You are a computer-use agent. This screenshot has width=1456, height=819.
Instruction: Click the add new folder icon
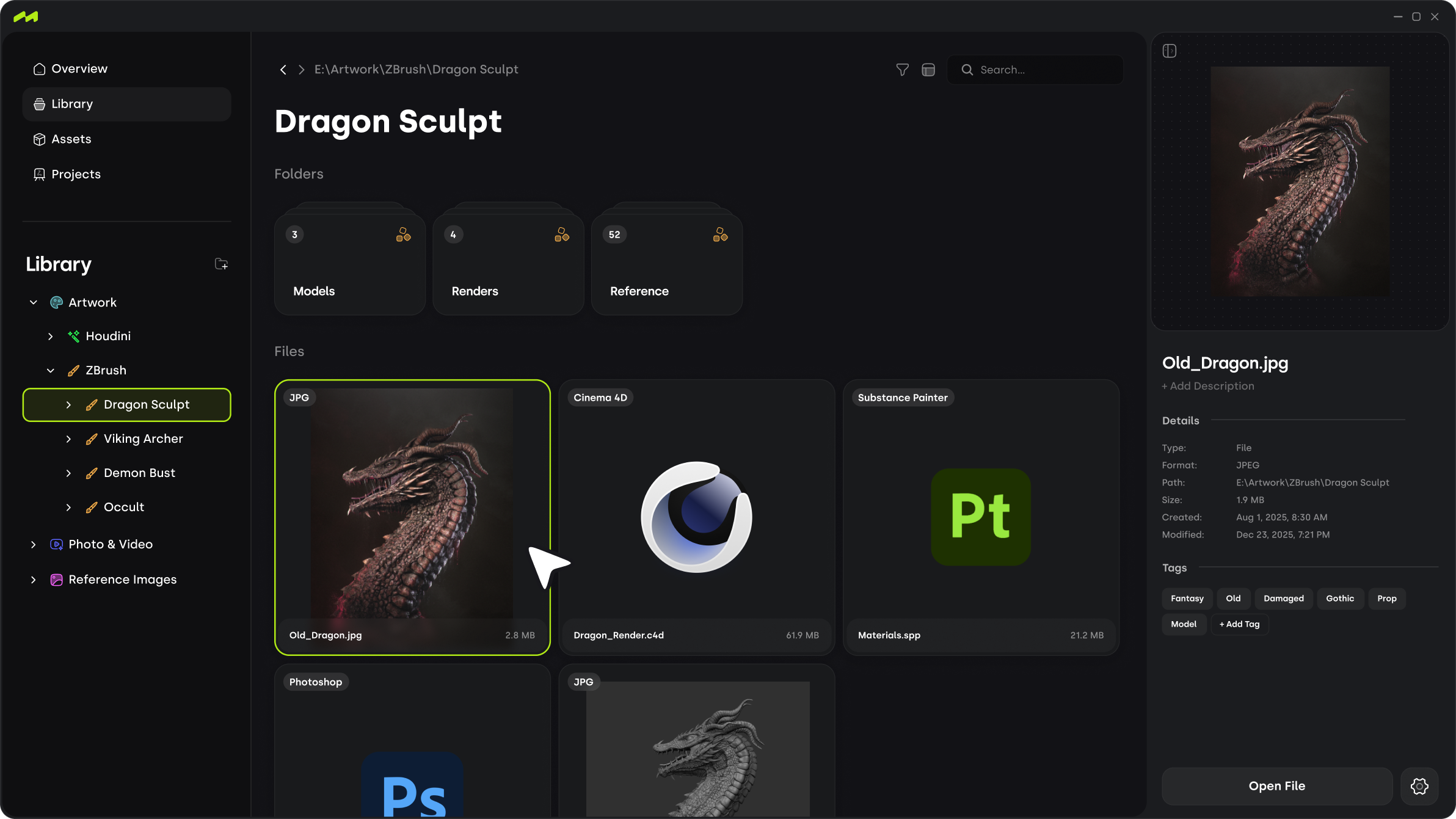click(221, 264)
